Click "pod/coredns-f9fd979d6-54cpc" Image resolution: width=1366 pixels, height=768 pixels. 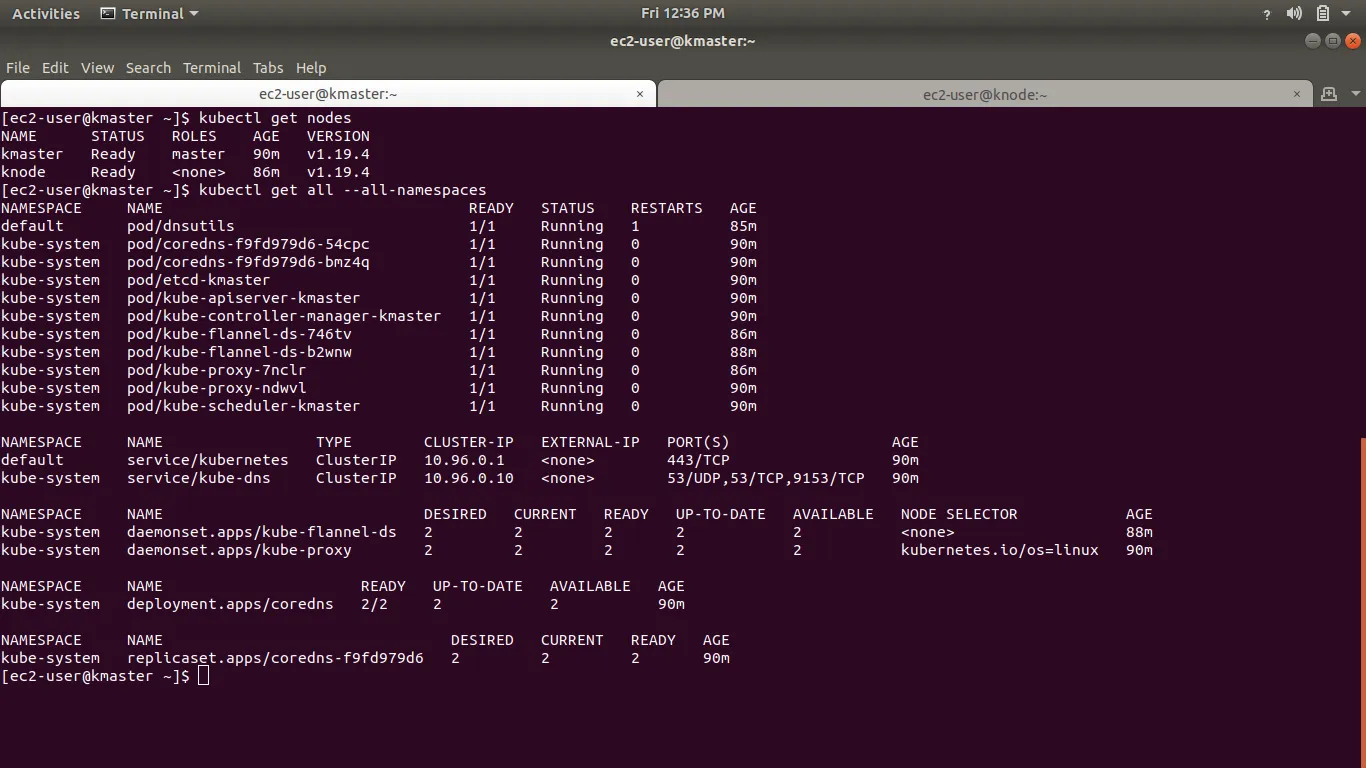pyautogui.click(x=248, y=244)
